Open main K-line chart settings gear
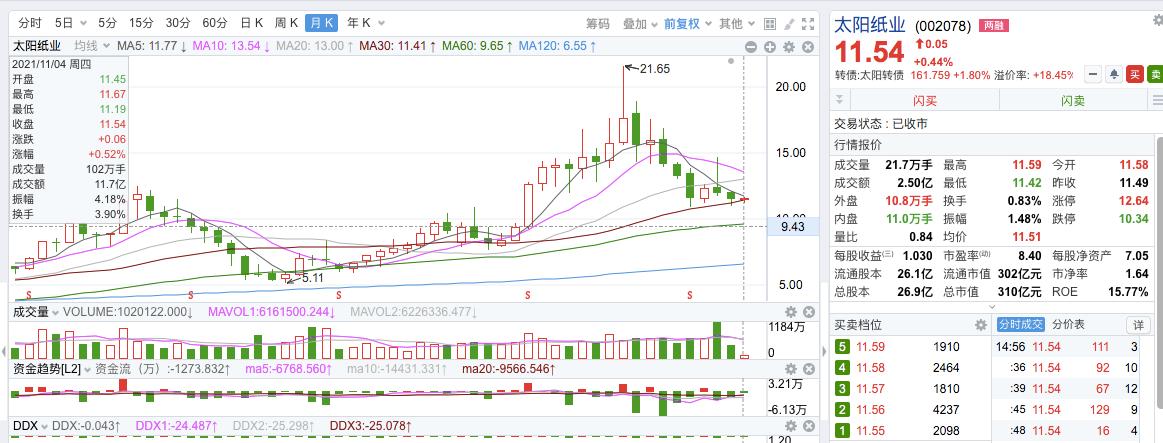Image resolution: width=1163 pixels, height=443 pixels. tap(789, 47)
